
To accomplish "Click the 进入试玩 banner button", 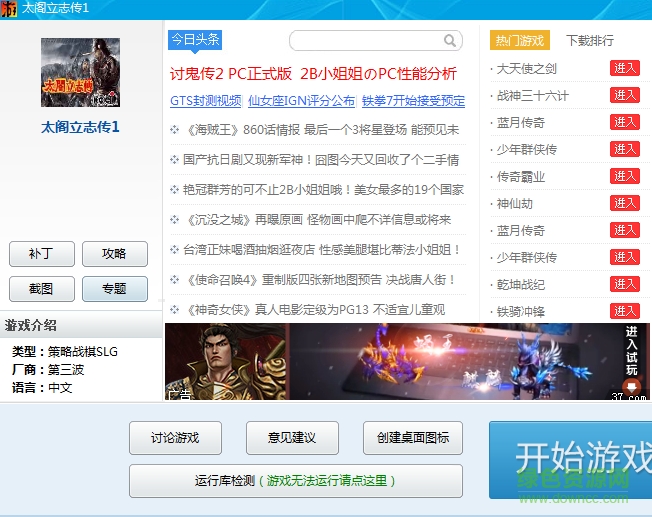I will [632, 359].
